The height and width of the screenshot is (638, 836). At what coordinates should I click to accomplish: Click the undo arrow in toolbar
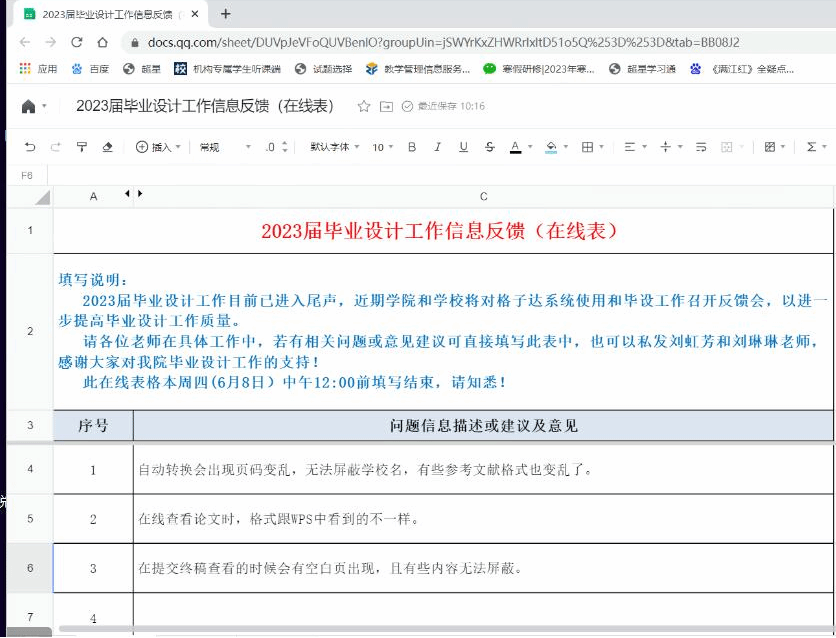click(x=30, y=147)
